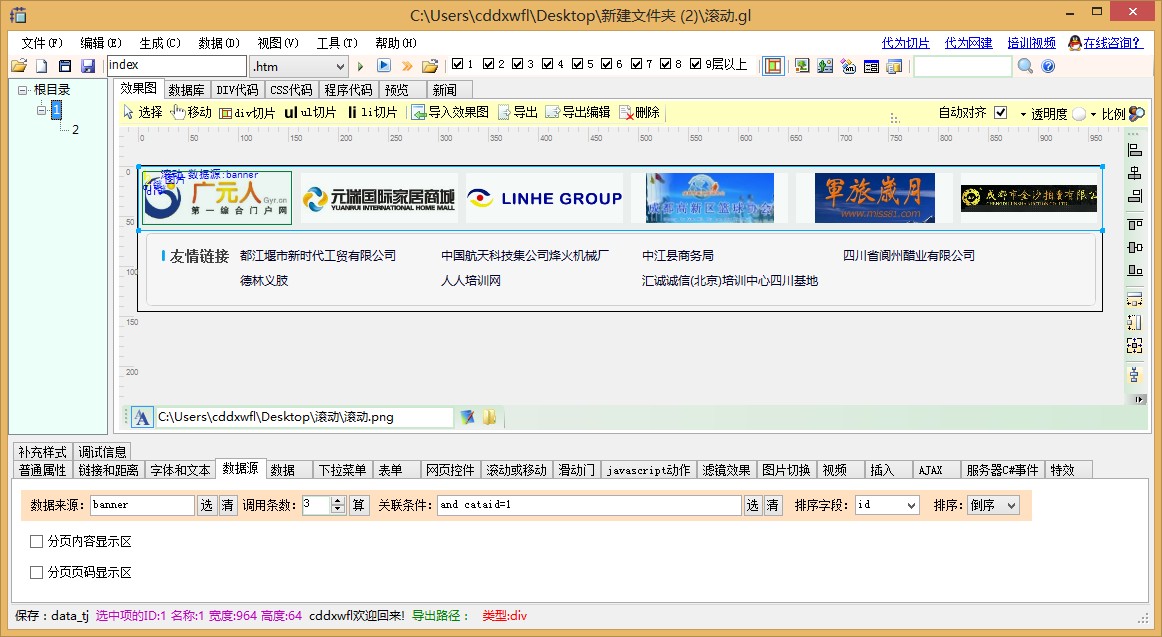Click the layout frame icon after layer checkboxes
Image resolution: width=1162 pixels, height=637 pixels.
773,66
